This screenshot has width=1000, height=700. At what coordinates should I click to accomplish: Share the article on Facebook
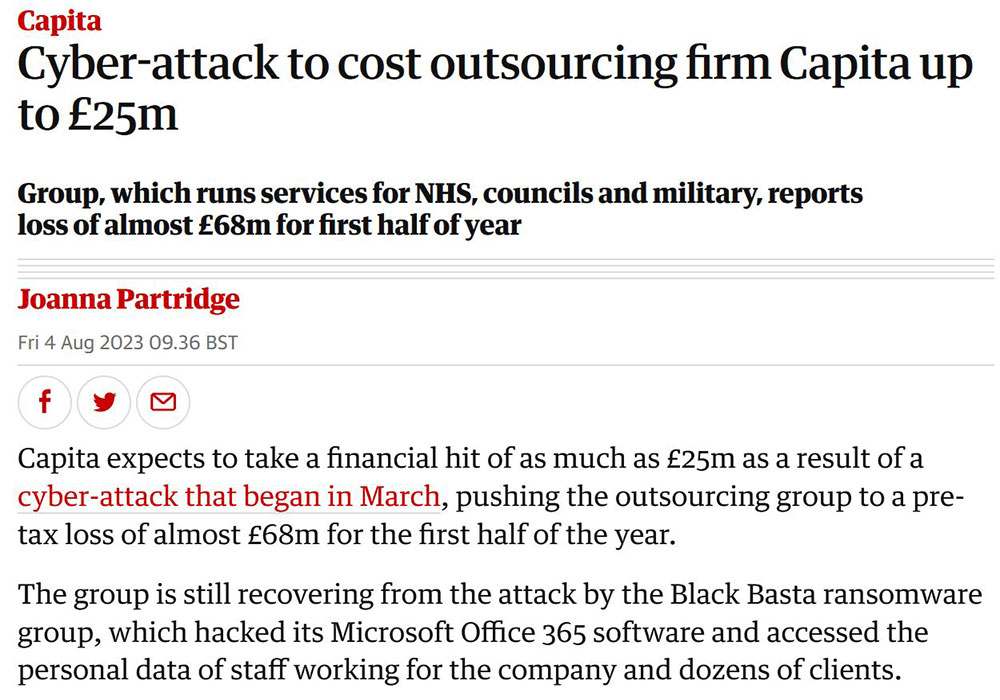45,402
